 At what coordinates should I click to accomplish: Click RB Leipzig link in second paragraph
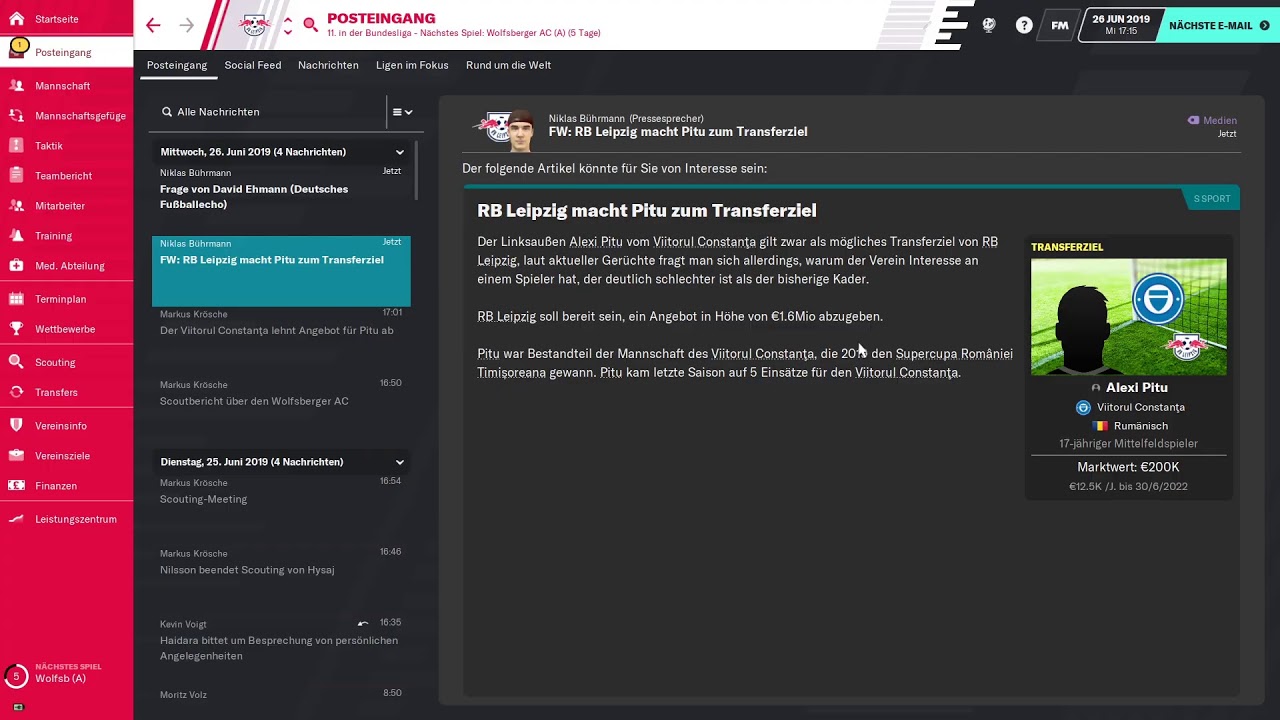pos(507,316)
